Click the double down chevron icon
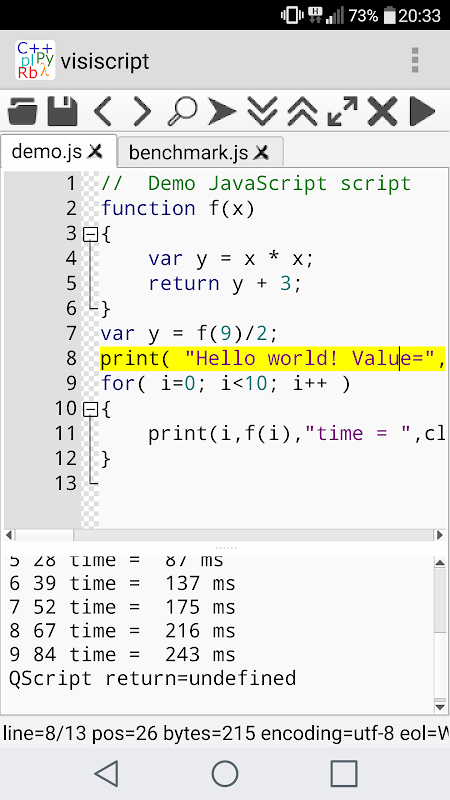The height and width of the screenshot is (800, 450). [x=262, y=111]
